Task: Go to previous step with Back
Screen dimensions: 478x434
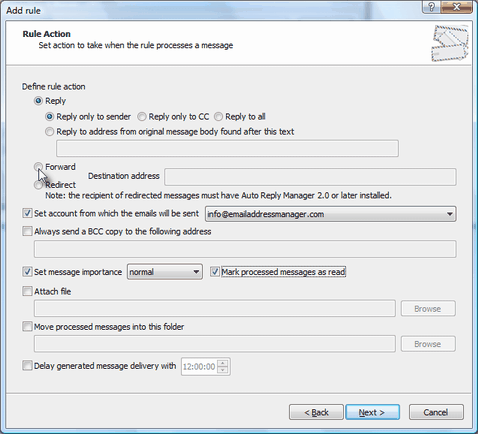Action: tap(316, 412)
